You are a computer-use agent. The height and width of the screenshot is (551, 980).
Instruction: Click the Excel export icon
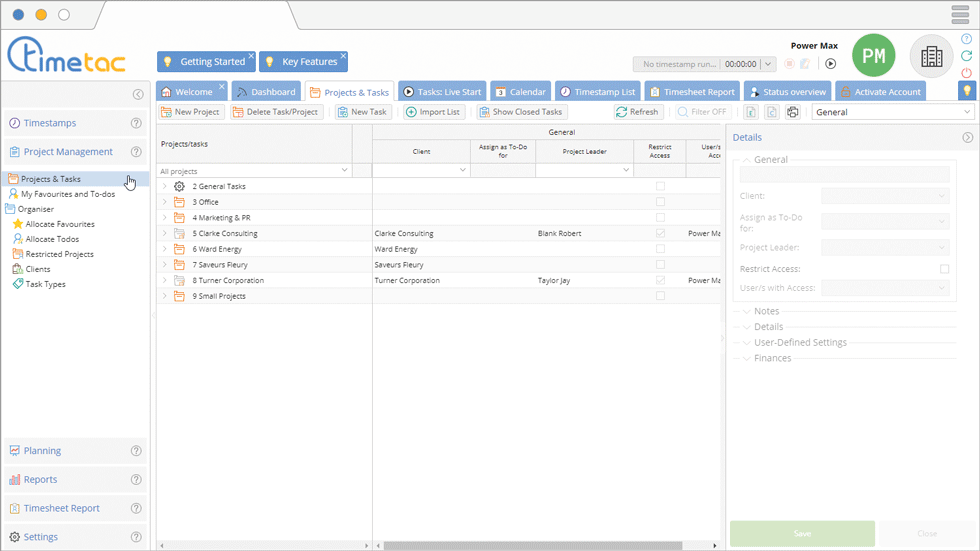click(x=751, y=112)
